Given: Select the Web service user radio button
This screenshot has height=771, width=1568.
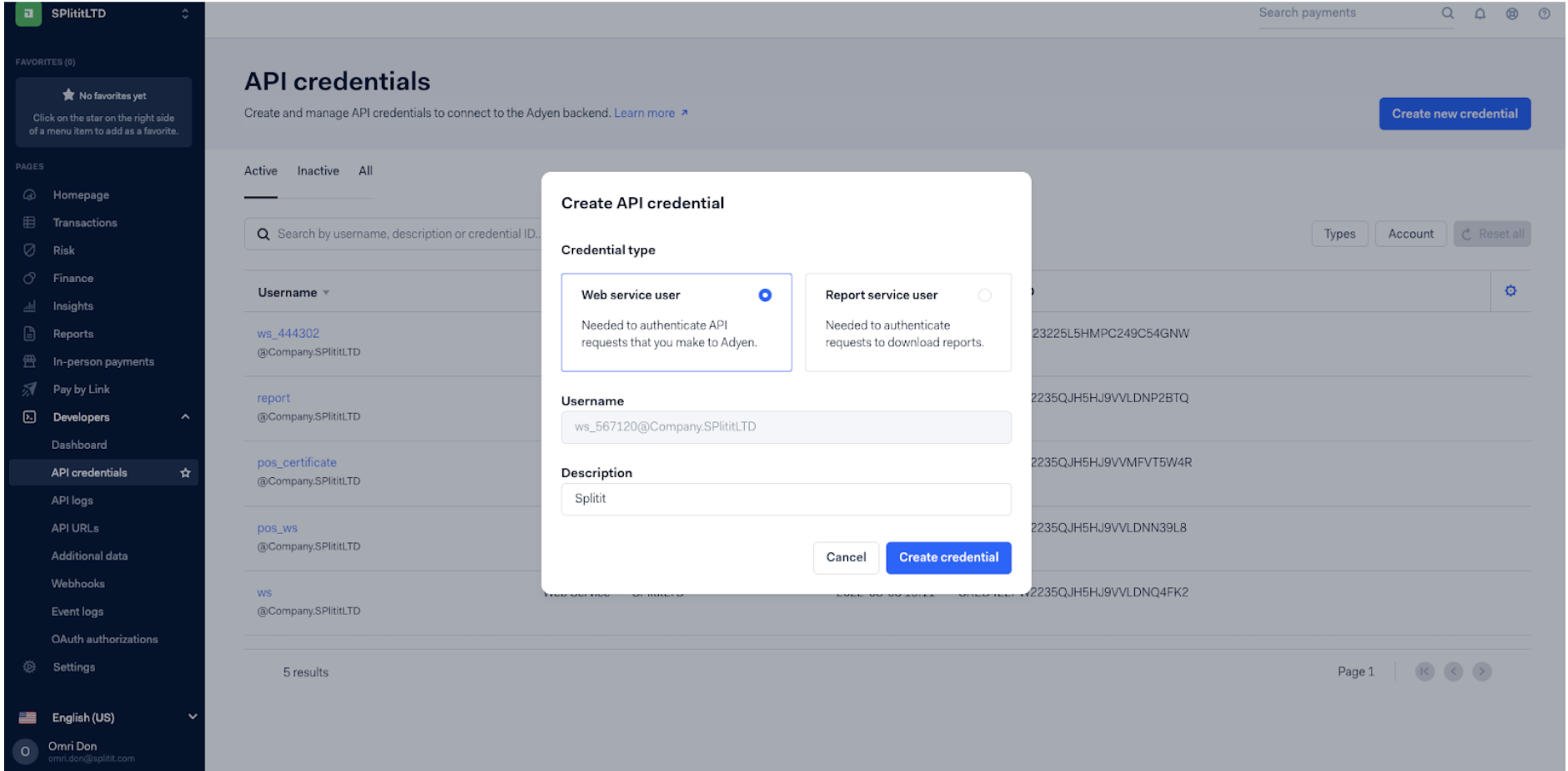Looking at the screenshot, I should click(x=765, y=295).
